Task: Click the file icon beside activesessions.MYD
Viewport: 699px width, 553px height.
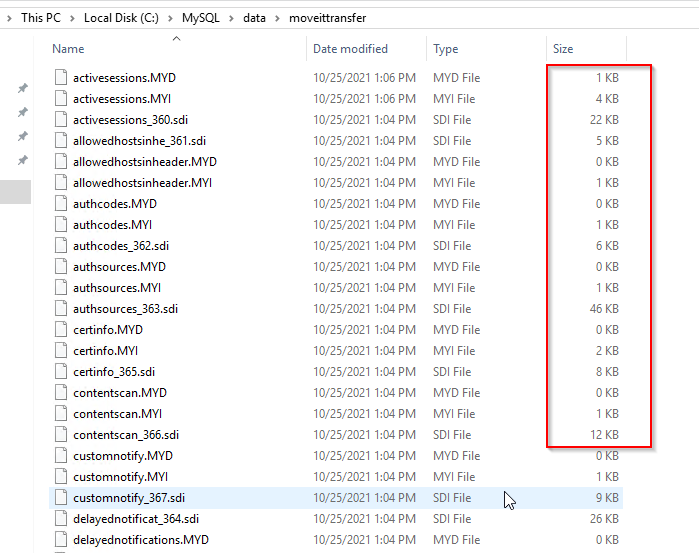Action: click(61, 77)
